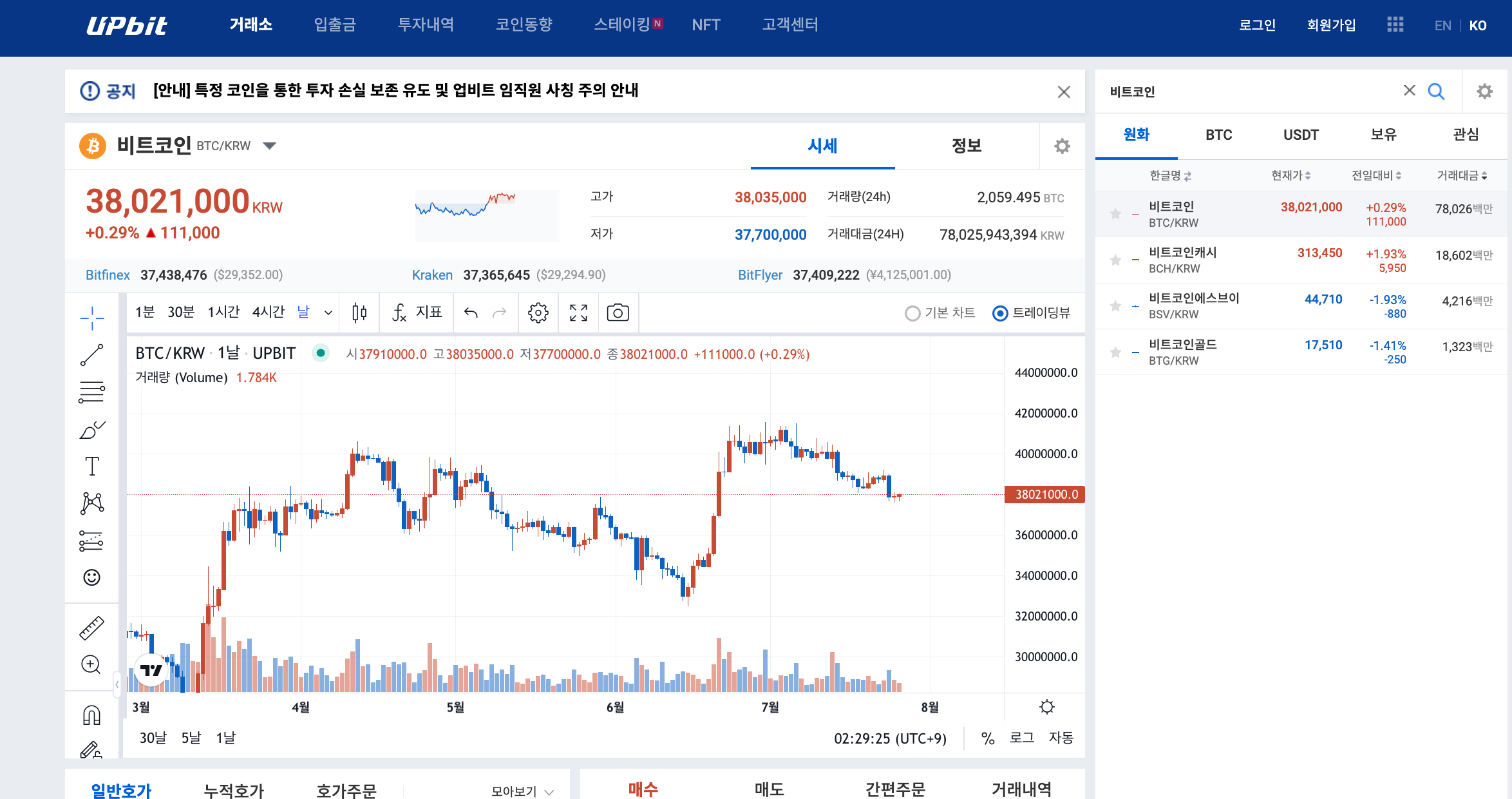Click the 회원가입 link
The width and height of the screenshot is (1512, 799).
pos(1331,25)
